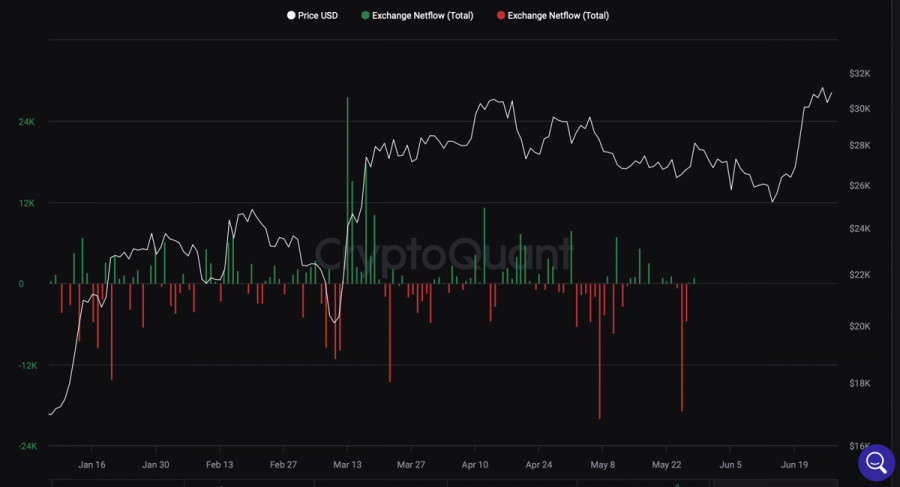Select the Jan 16 date axis label
Viewport: 900px width, 487px height.
coord(92,465)
